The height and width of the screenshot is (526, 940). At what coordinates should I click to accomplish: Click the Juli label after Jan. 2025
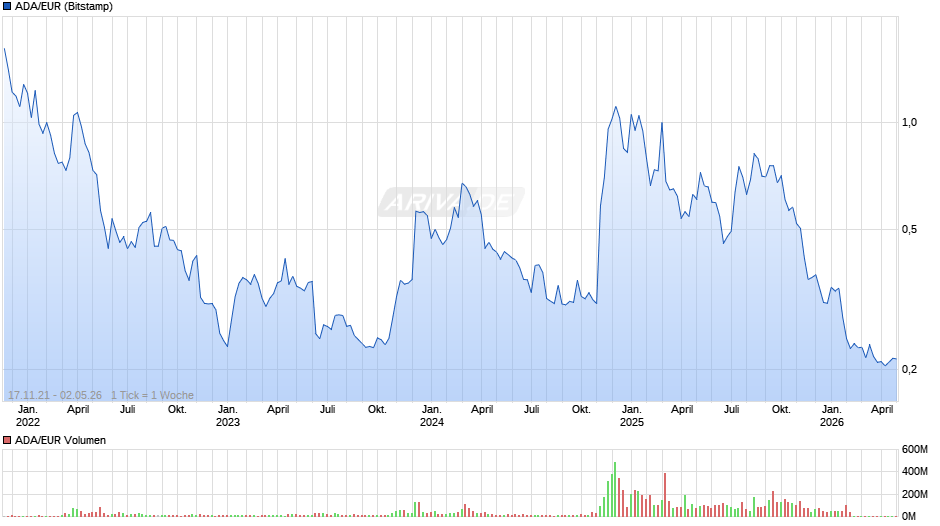pyautogui.click(x=731, y=410)
